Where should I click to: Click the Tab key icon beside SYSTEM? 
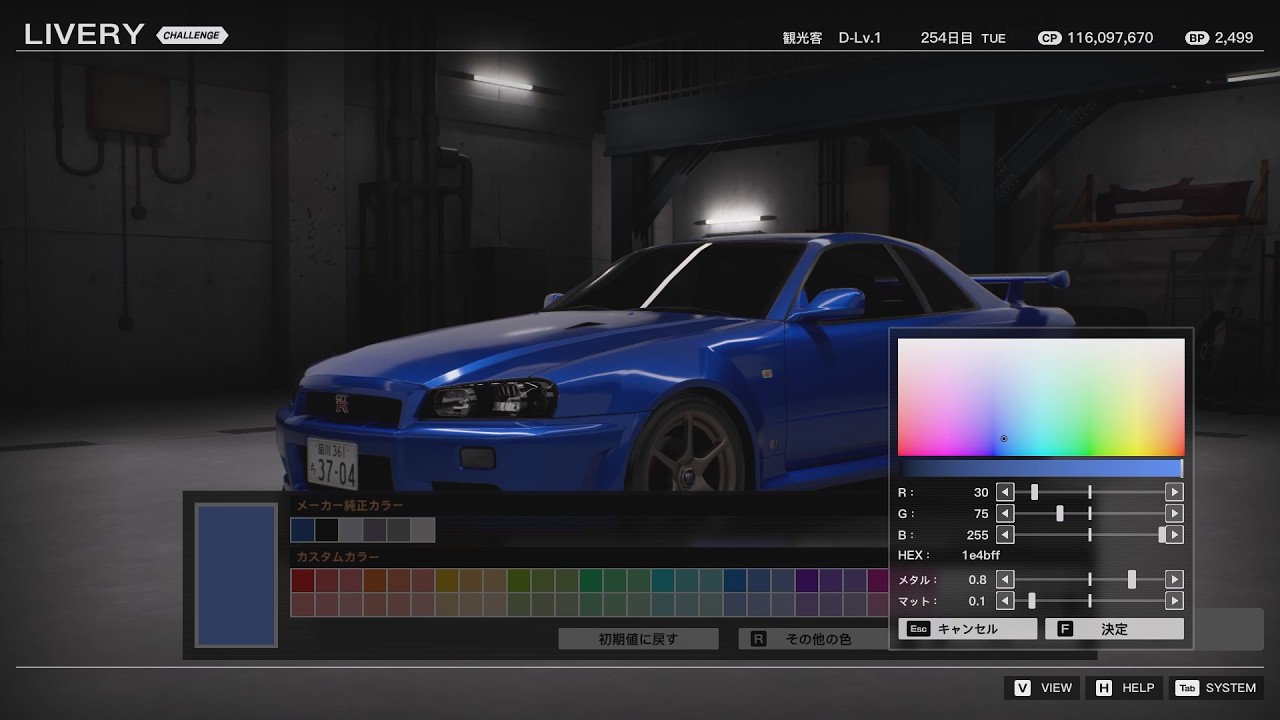pos(1187,688)
